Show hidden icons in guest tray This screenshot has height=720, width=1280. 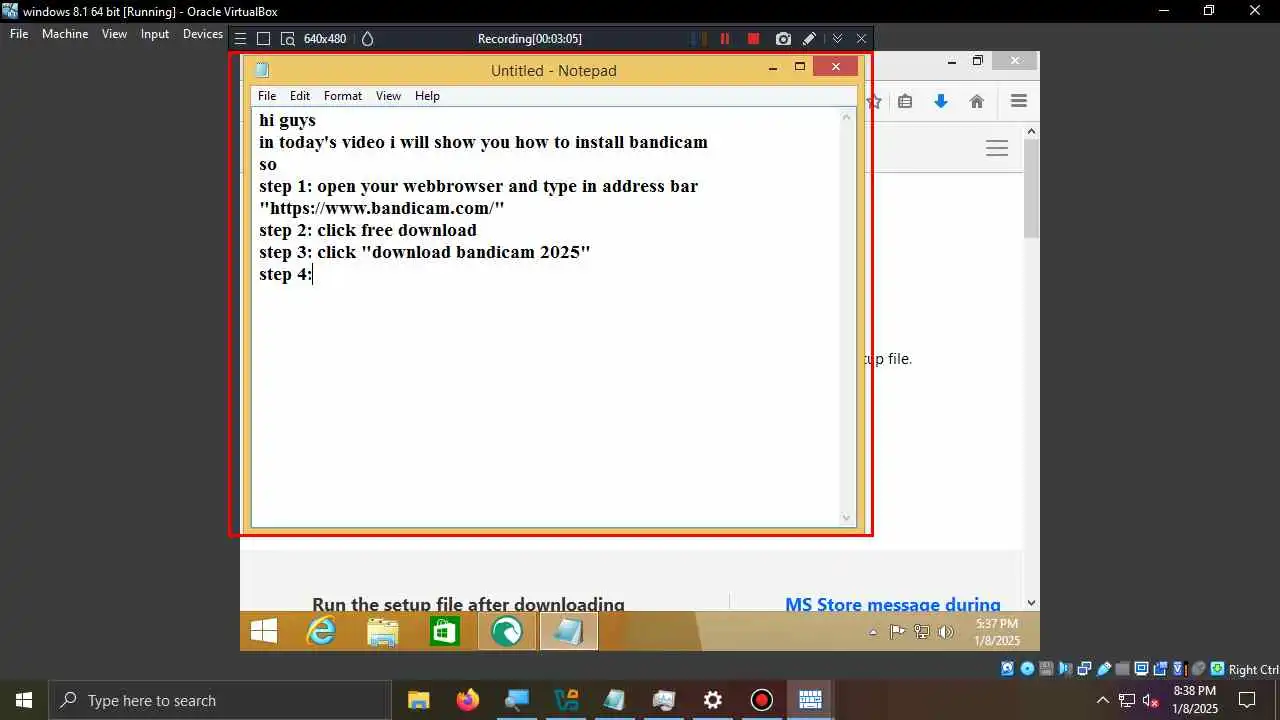point(873,632)
